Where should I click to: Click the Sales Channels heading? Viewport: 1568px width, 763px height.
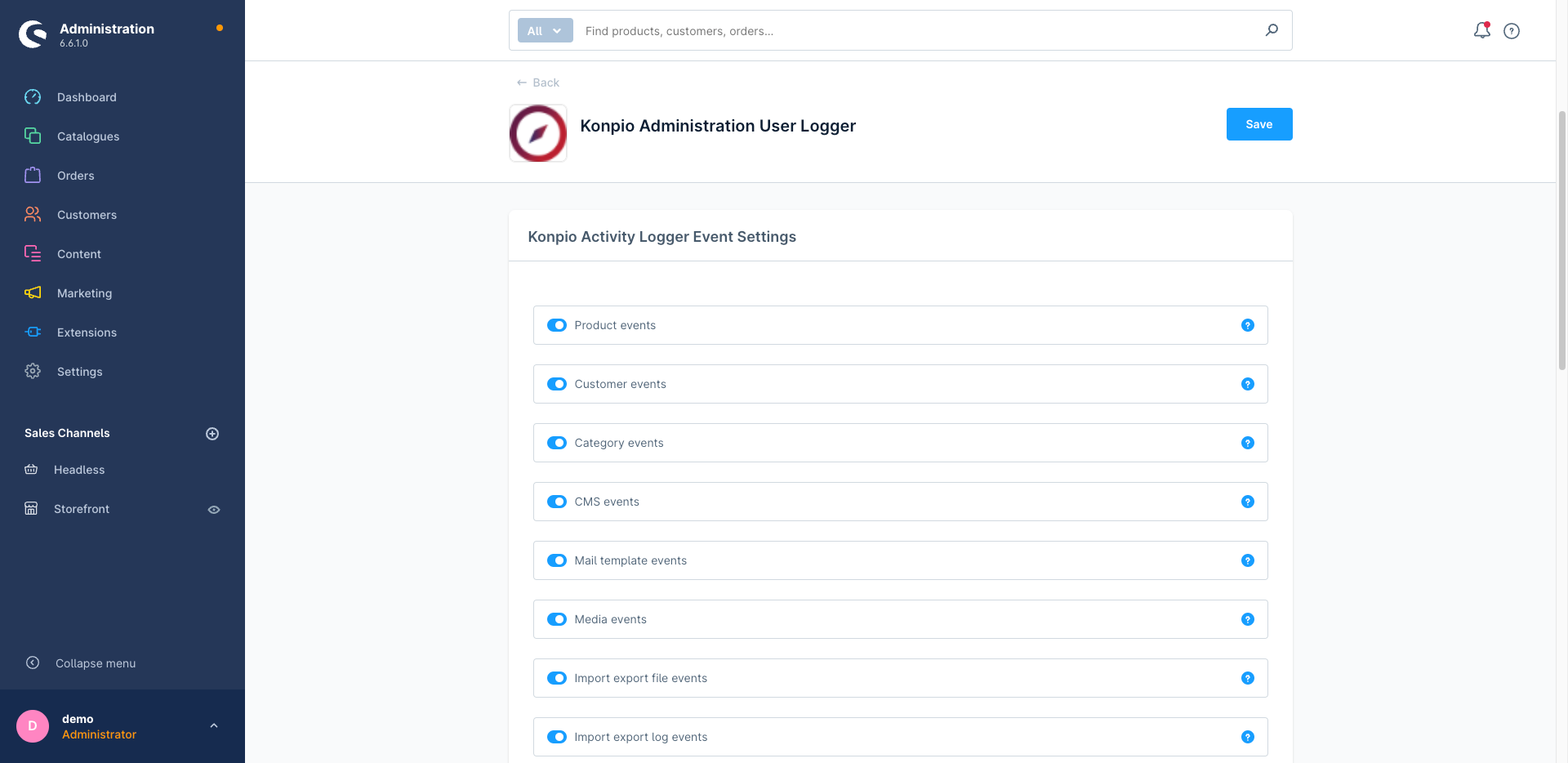67,433
